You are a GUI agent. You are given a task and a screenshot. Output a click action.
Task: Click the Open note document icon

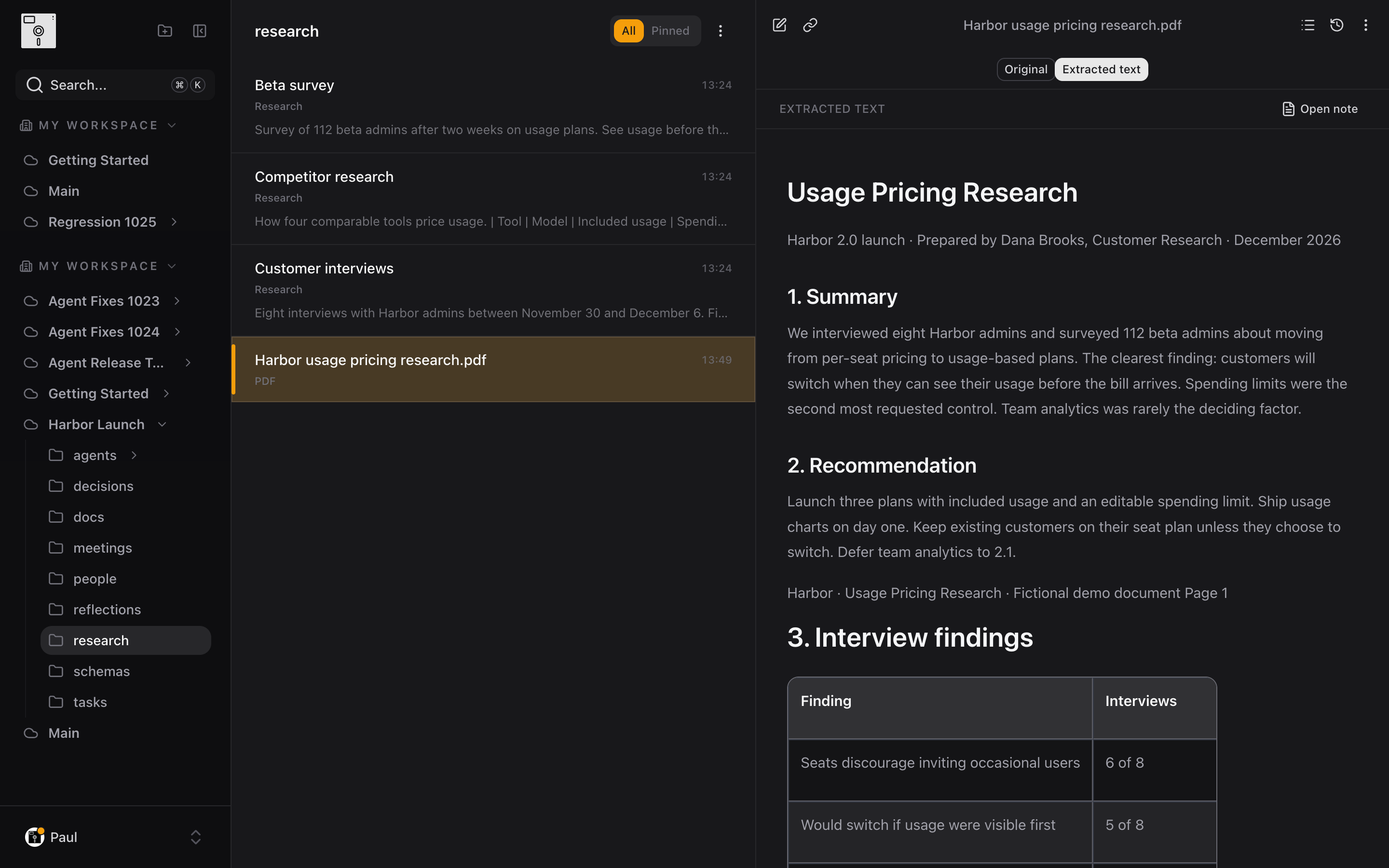tap(1289, 109)
